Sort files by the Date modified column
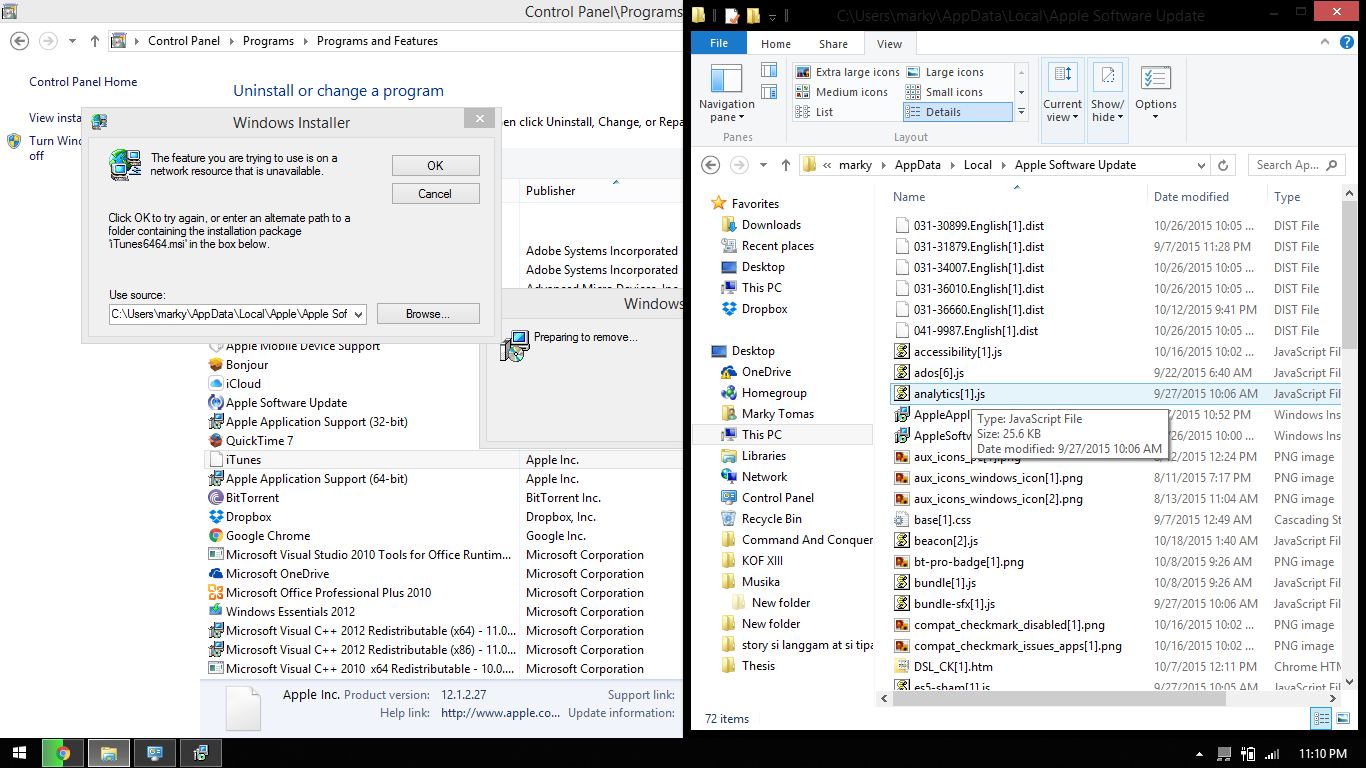 [x=1191, y=197]
